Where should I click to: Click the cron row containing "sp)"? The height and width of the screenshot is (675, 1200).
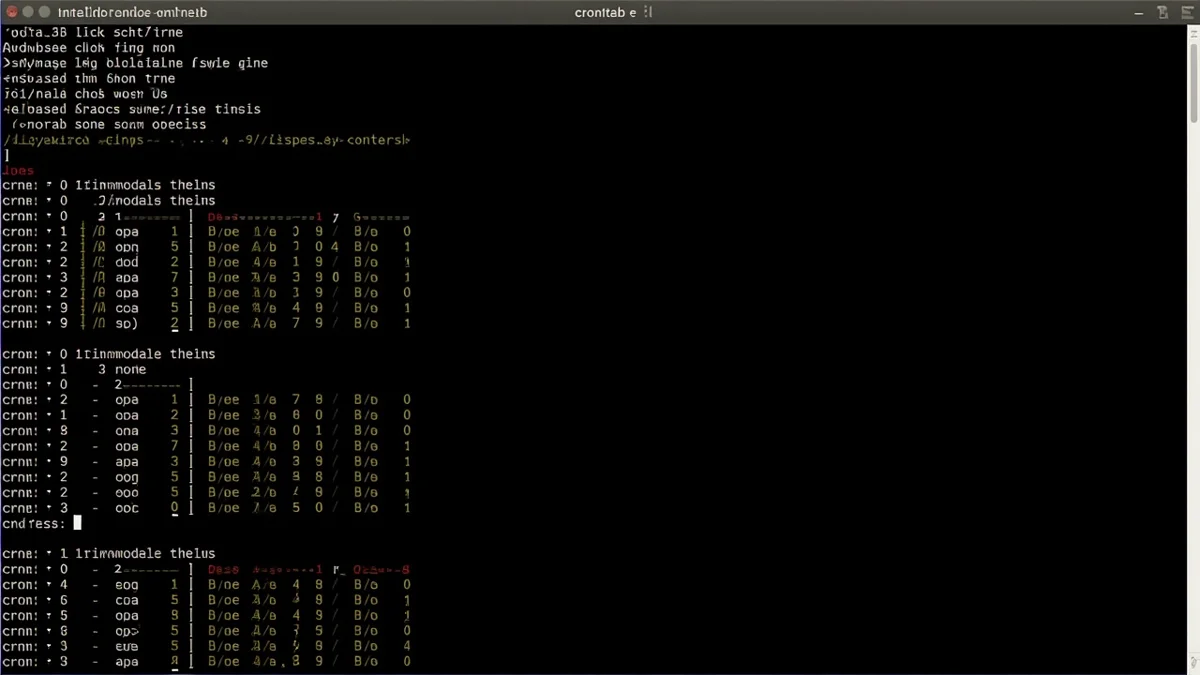[x=207, y=324]
